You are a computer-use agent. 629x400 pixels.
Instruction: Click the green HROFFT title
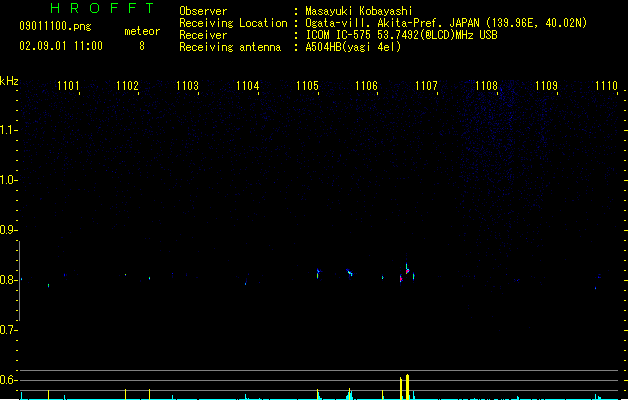click(x=103, y=8)
